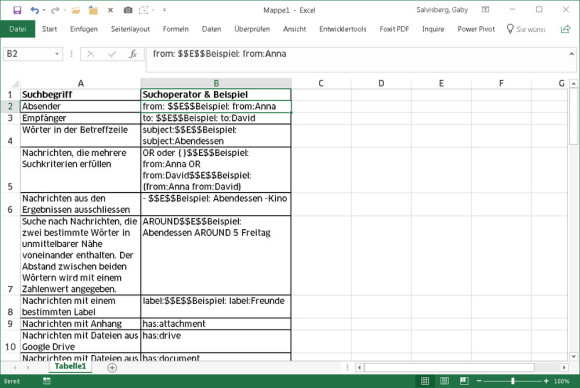This screenshot has height=388, width=580.
Task: Select column D header
Action: 381,84
